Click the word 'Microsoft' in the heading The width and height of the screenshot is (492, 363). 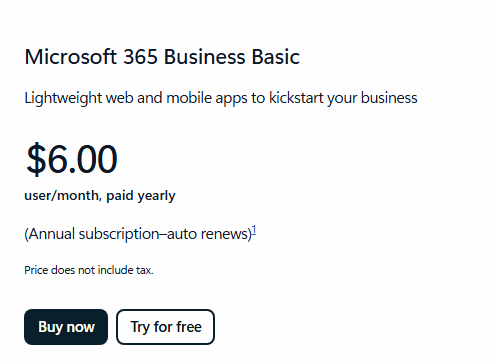click(71, 57)
